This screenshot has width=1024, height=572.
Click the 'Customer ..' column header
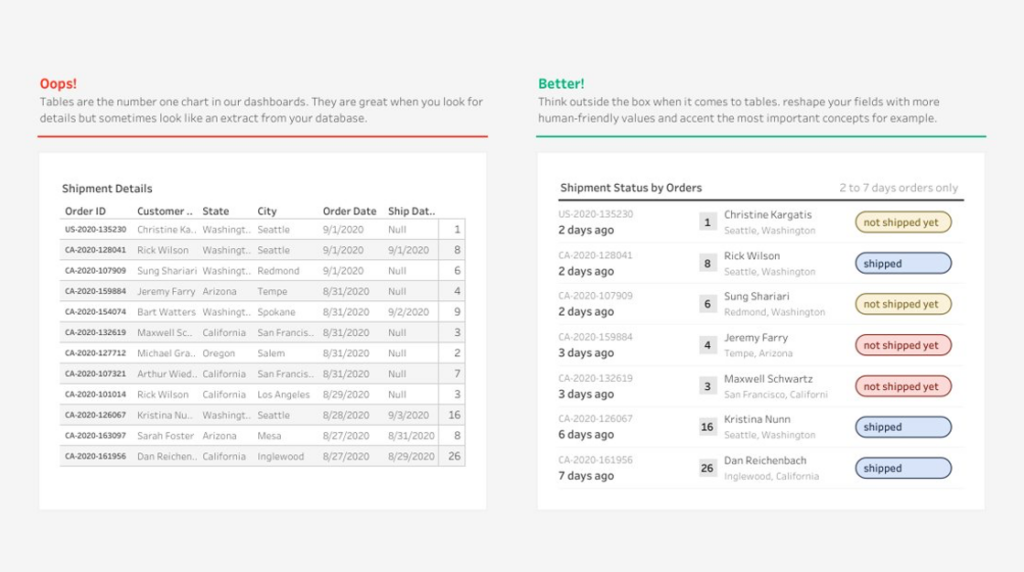click(165, 211)
